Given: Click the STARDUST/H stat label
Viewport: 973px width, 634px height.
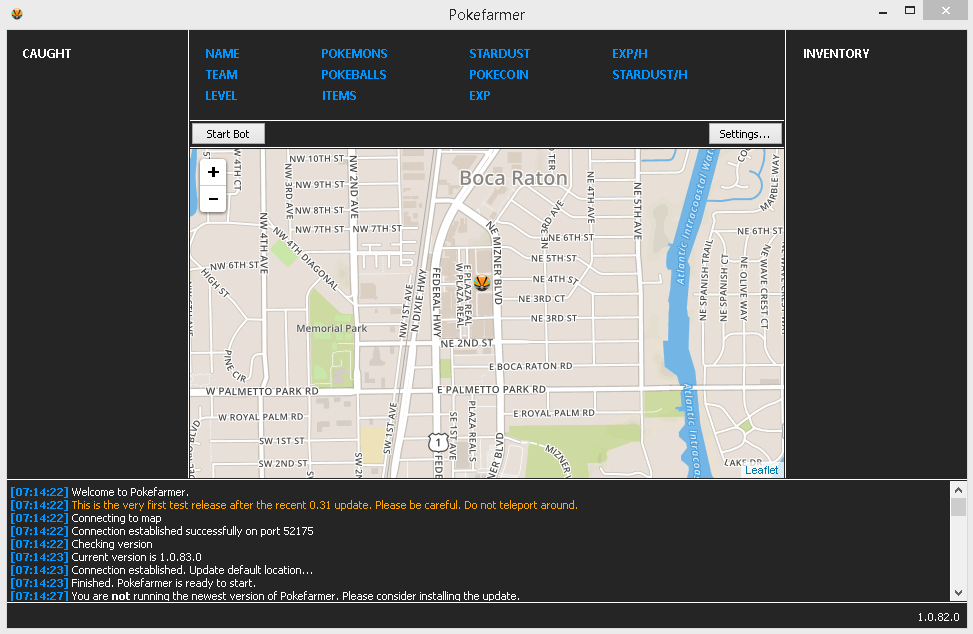Looking at the screenshot, I should coord(650,75).
